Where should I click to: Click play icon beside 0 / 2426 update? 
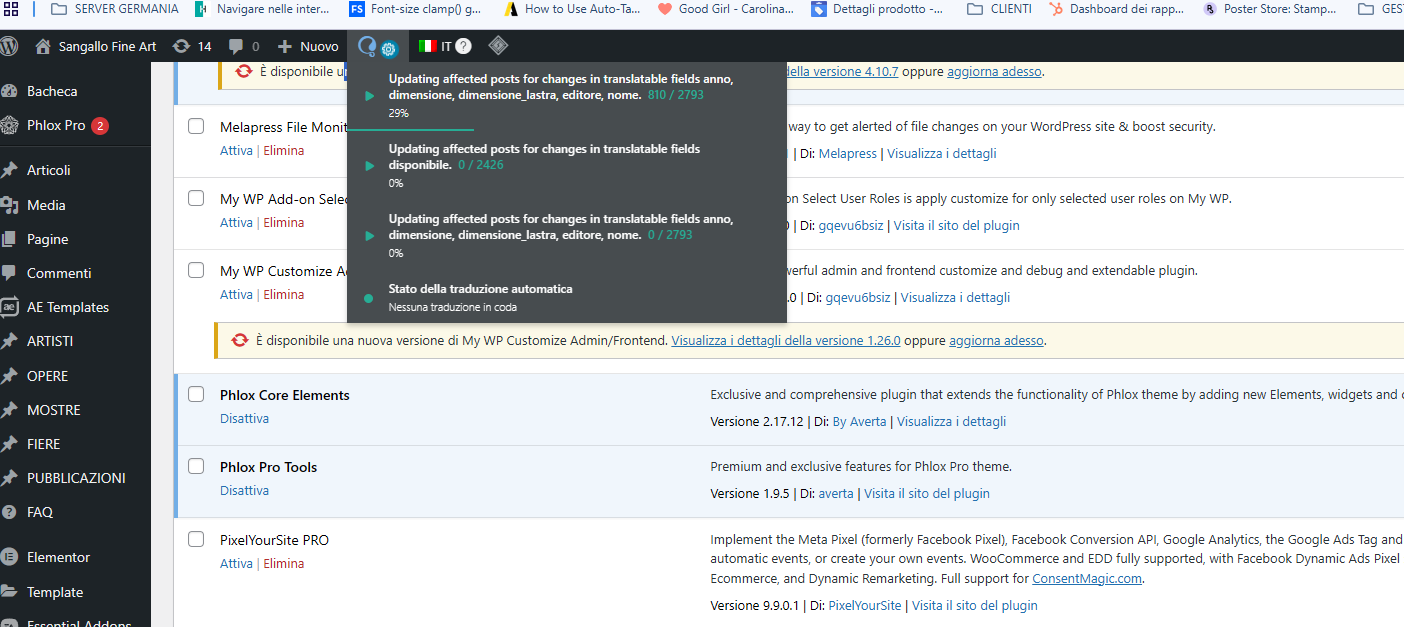coord(370,166)
